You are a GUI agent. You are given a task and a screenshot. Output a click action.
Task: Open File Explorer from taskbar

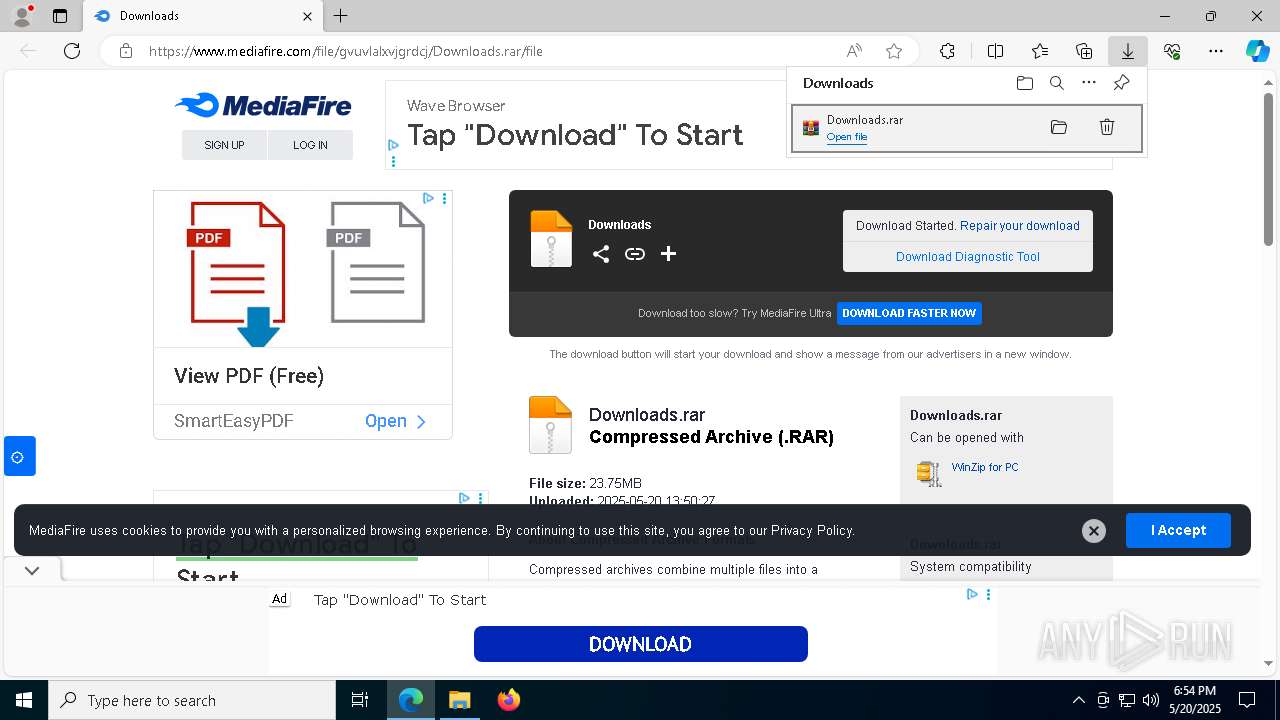point(459,700)
